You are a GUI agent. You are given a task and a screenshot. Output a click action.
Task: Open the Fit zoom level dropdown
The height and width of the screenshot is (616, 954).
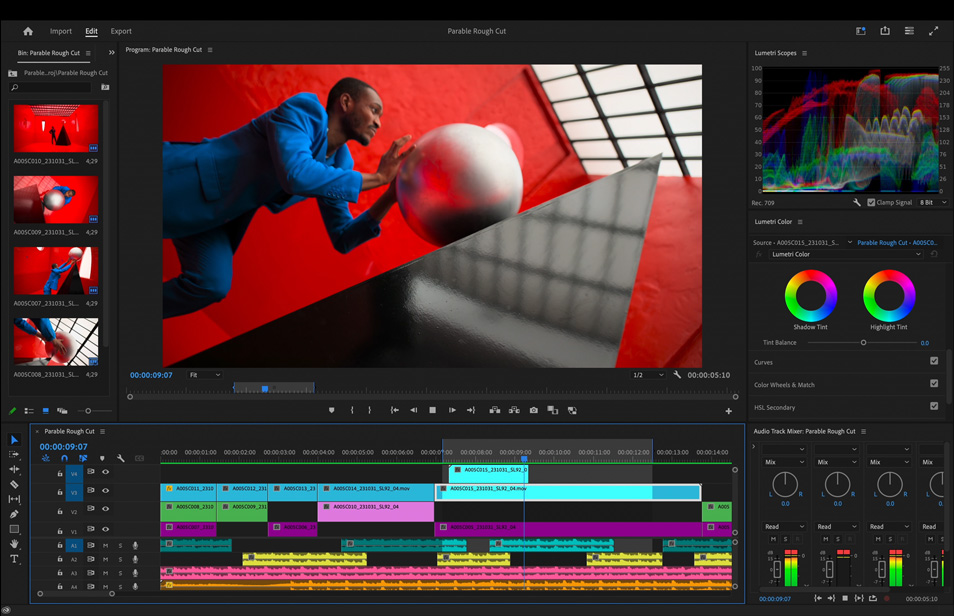click(x=205, y=375)
